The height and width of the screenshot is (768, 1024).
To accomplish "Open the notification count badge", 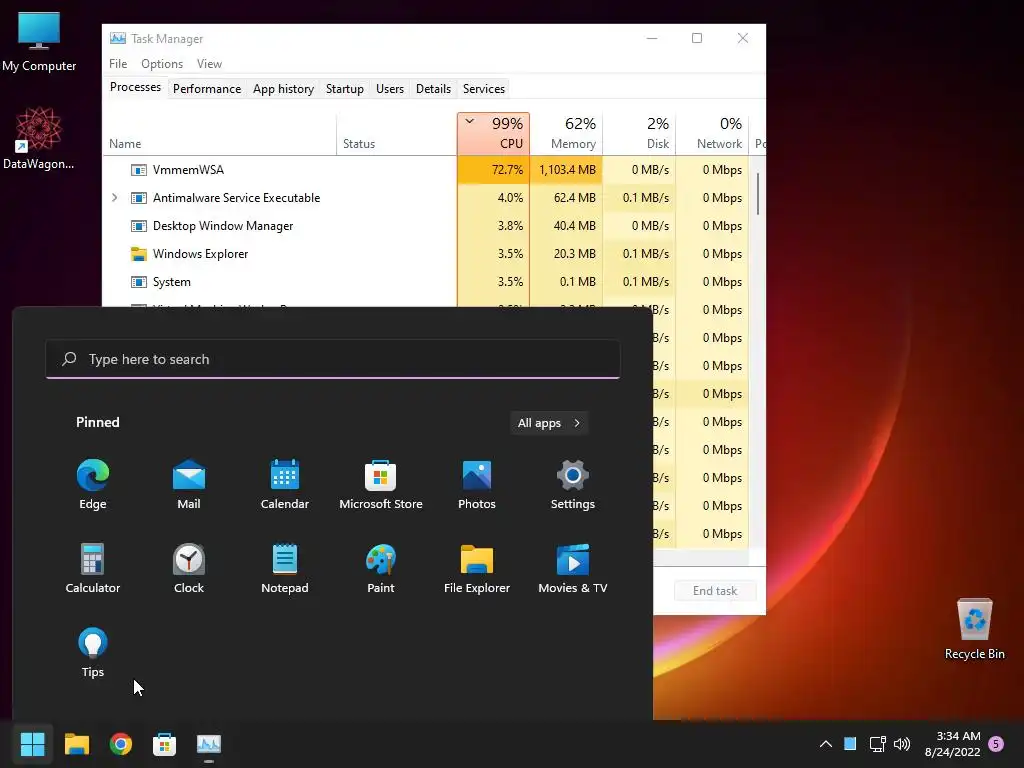I will coord(996,744).
